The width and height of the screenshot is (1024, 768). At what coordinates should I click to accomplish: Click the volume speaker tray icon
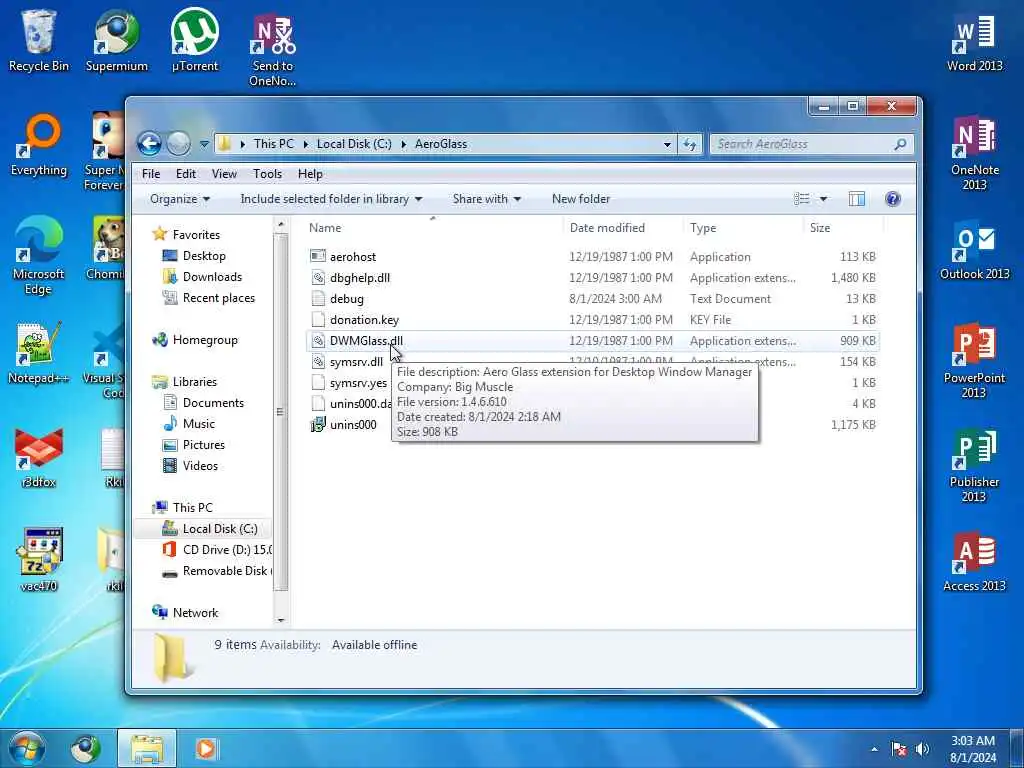(x=922, y=749)
